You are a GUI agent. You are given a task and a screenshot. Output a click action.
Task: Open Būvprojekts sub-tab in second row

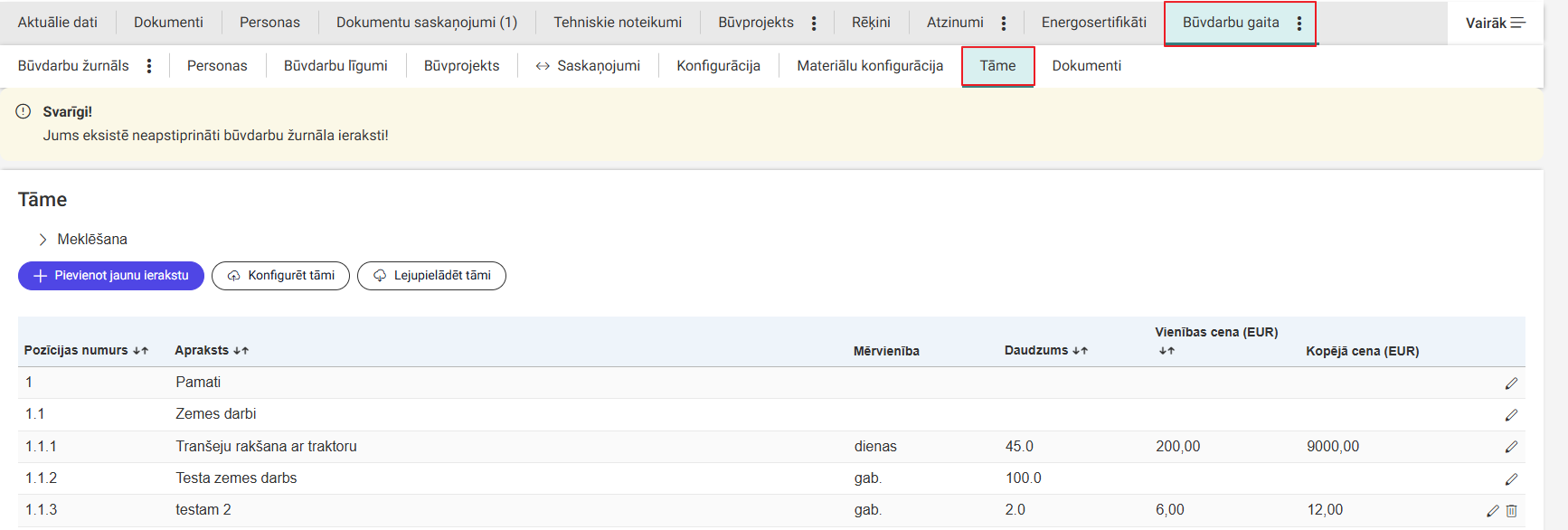click(x=461, y=66)
